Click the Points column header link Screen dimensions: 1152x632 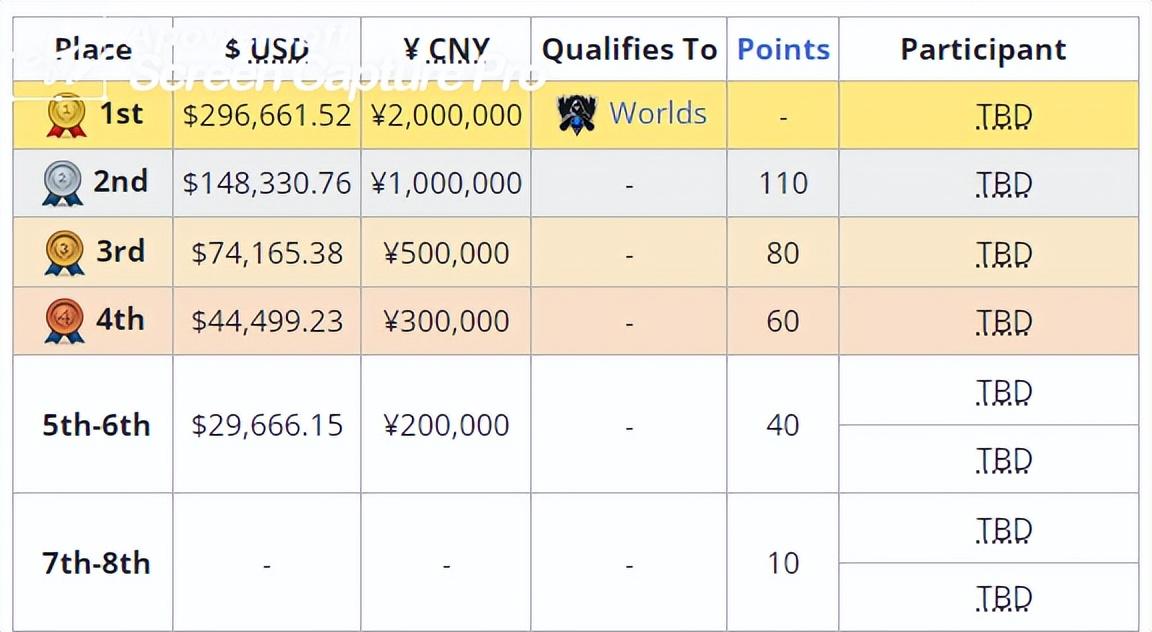[x=783, y=49]
